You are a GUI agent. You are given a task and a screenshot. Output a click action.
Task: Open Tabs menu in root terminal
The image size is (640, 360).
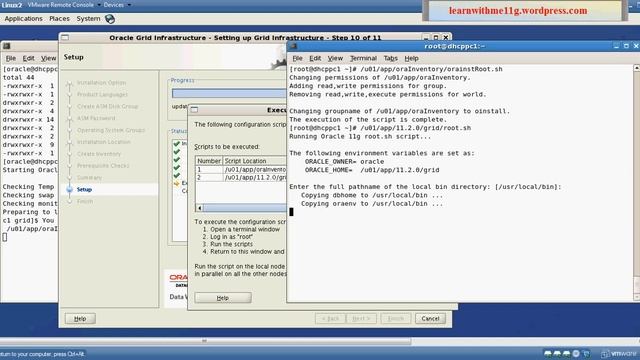click(390, 58)
